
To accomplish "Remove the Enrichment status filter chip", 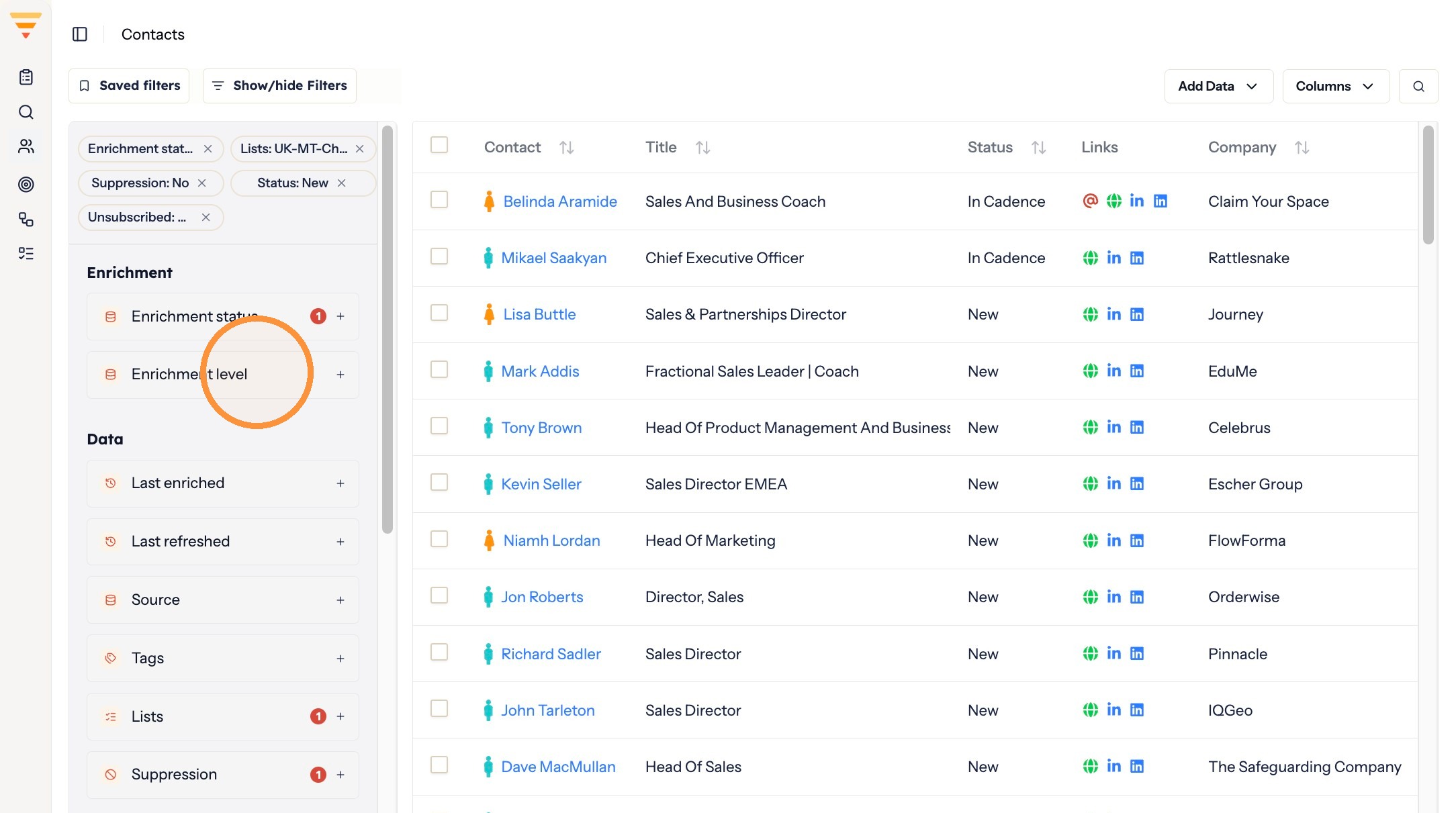I will pos(208,149).
